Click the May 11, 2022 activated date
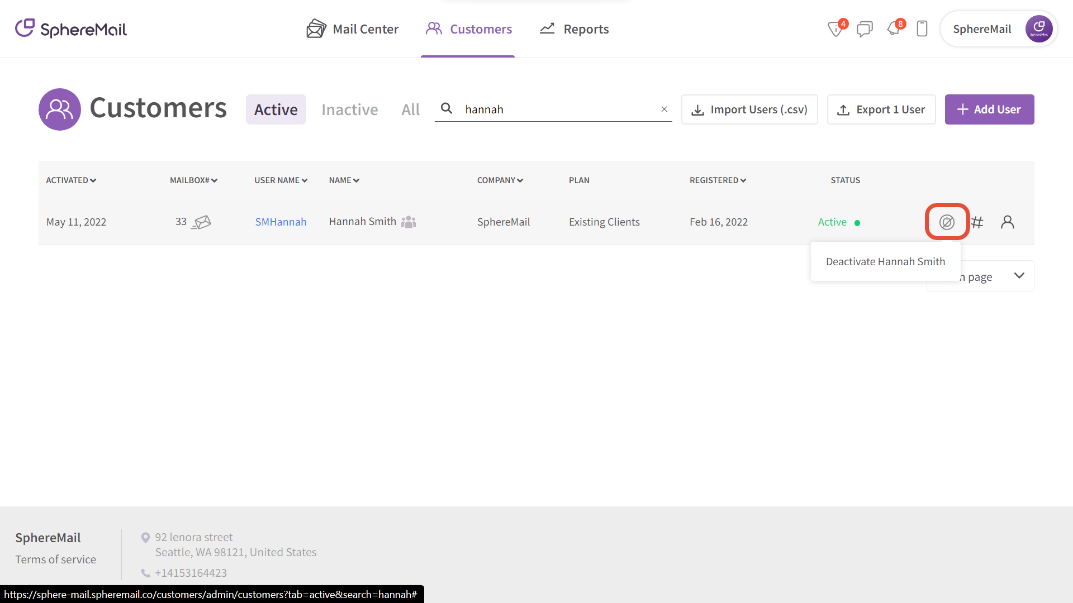This screenshot has height=603, width=1073. 76,222
